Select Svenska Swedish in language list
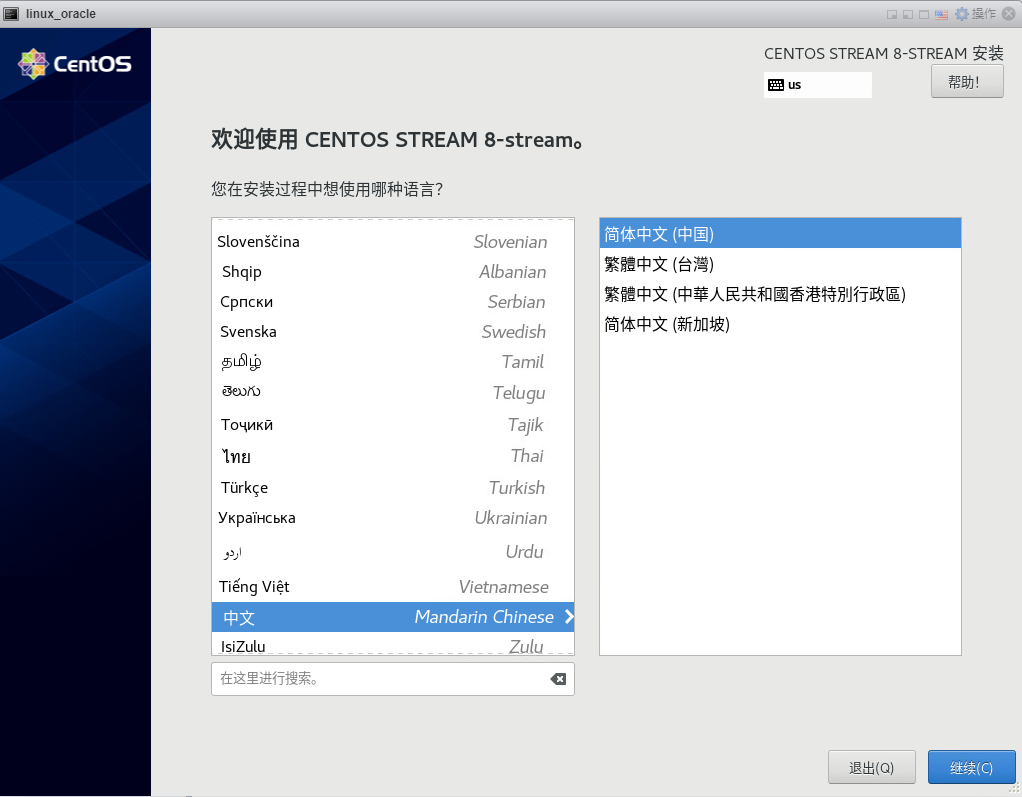Viewport: 1022px width, 797px height. (392, 332)
